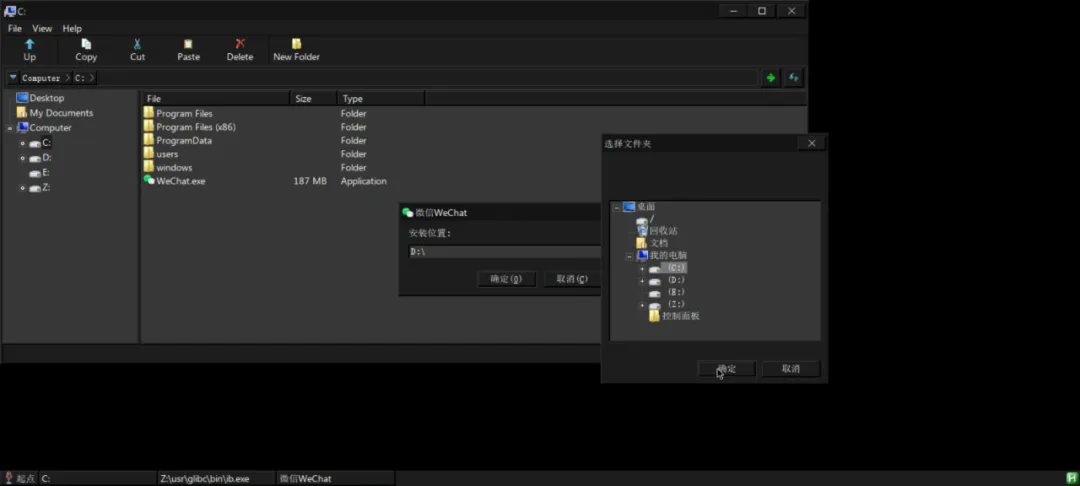Select the Program Files folder icon

pos(149,112)
